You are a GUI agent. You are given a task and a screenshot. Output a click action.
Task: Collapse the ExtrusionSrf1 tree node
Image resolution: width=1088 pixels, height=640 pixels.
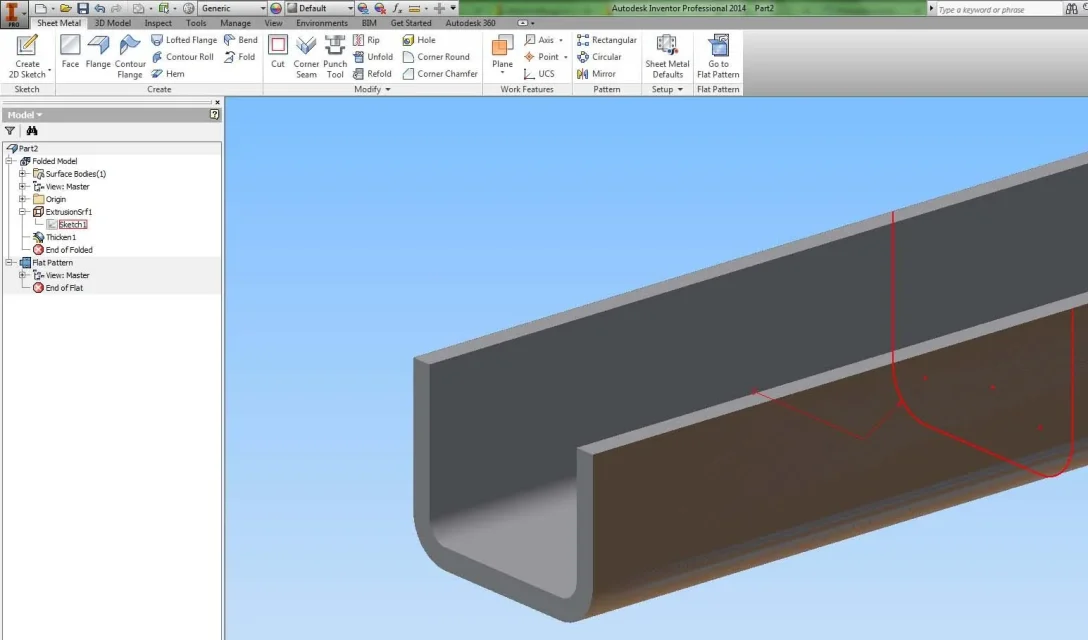tap(23, 212)
